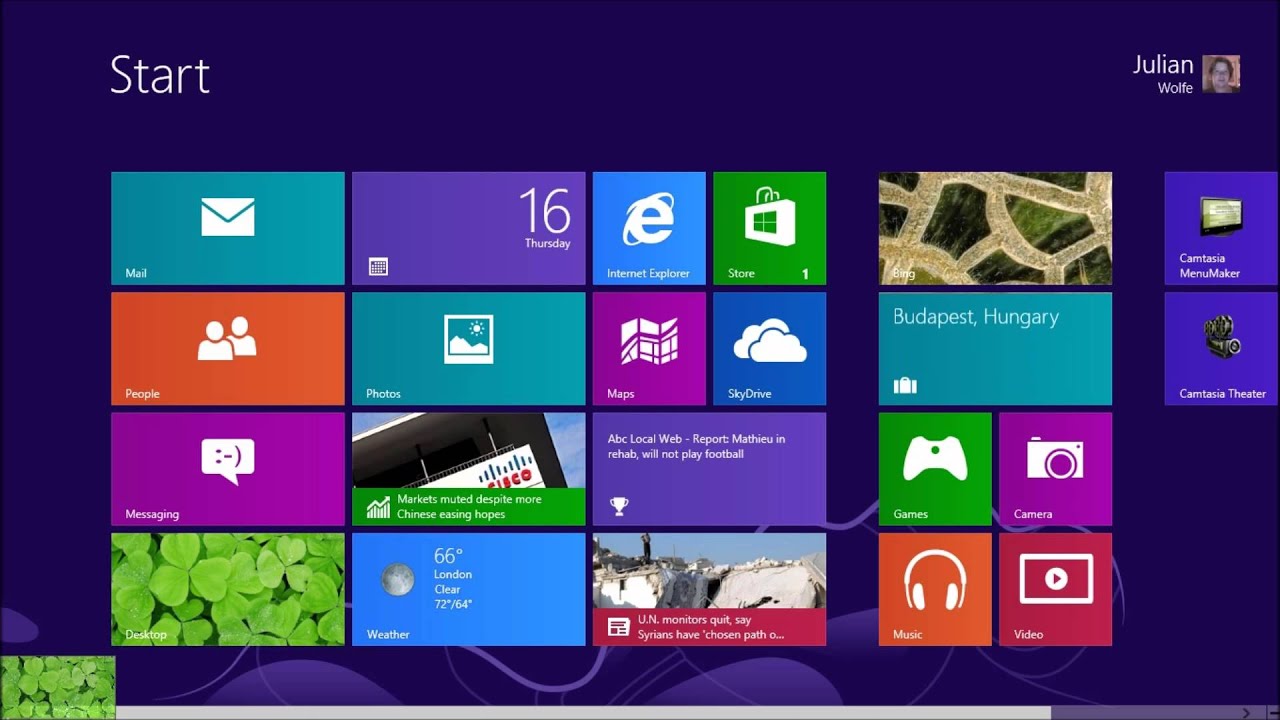
Task: Open the Budapest, Hungary travel tile
Action: [995, 349]
